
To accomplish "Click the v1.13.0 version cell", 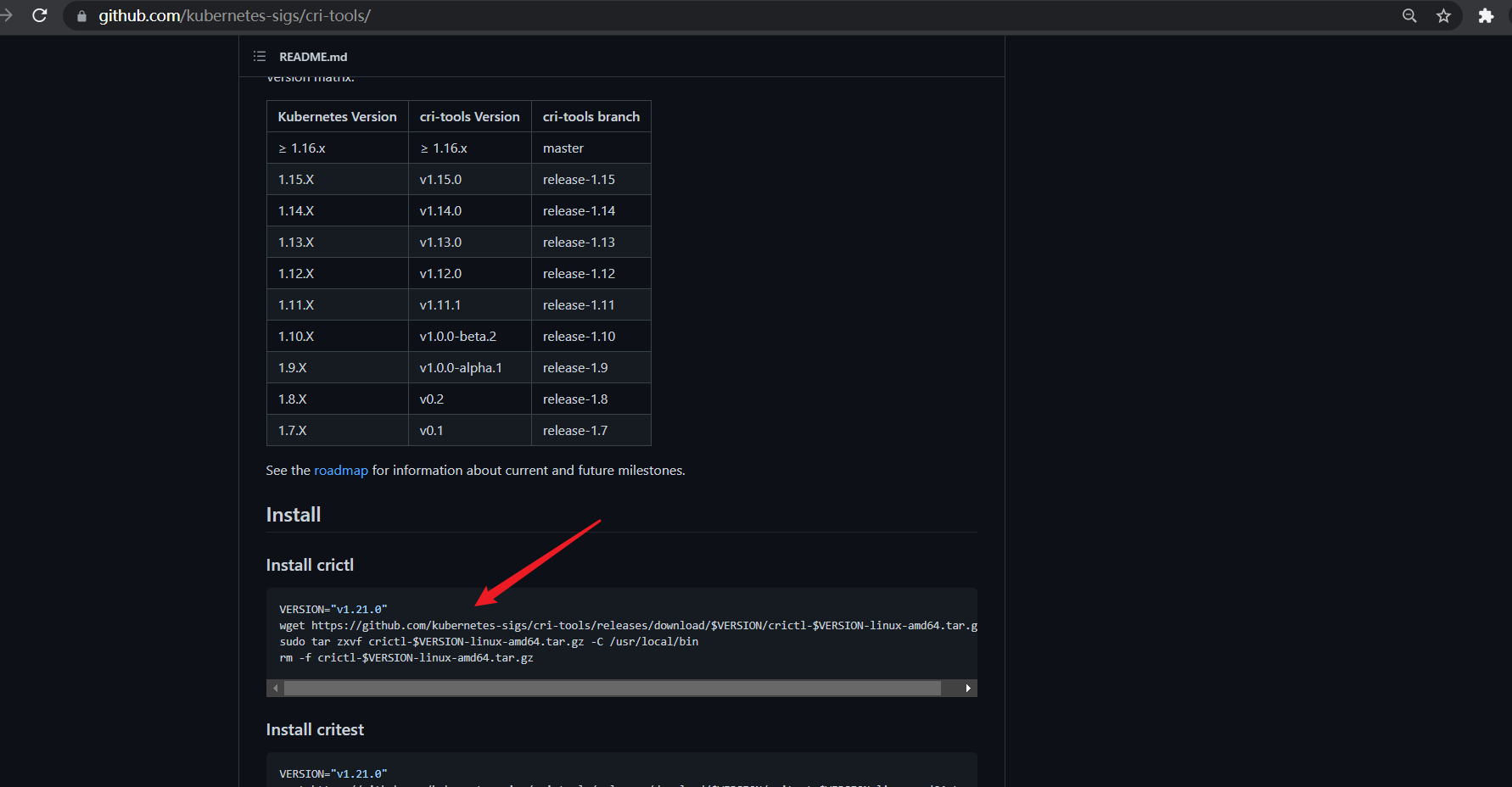I will pyautogui.click(x=470, y=242).
